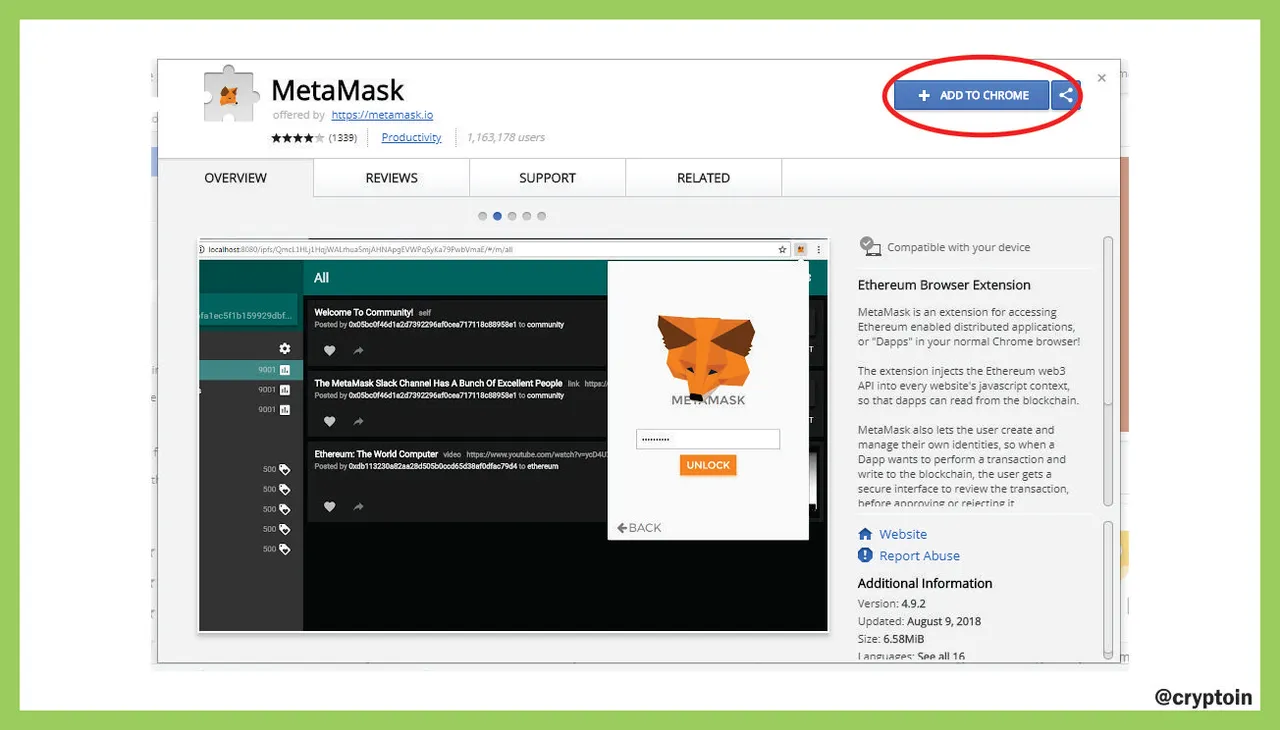
Task: Switch to the Reviews tab
Action: pos(391,178)
